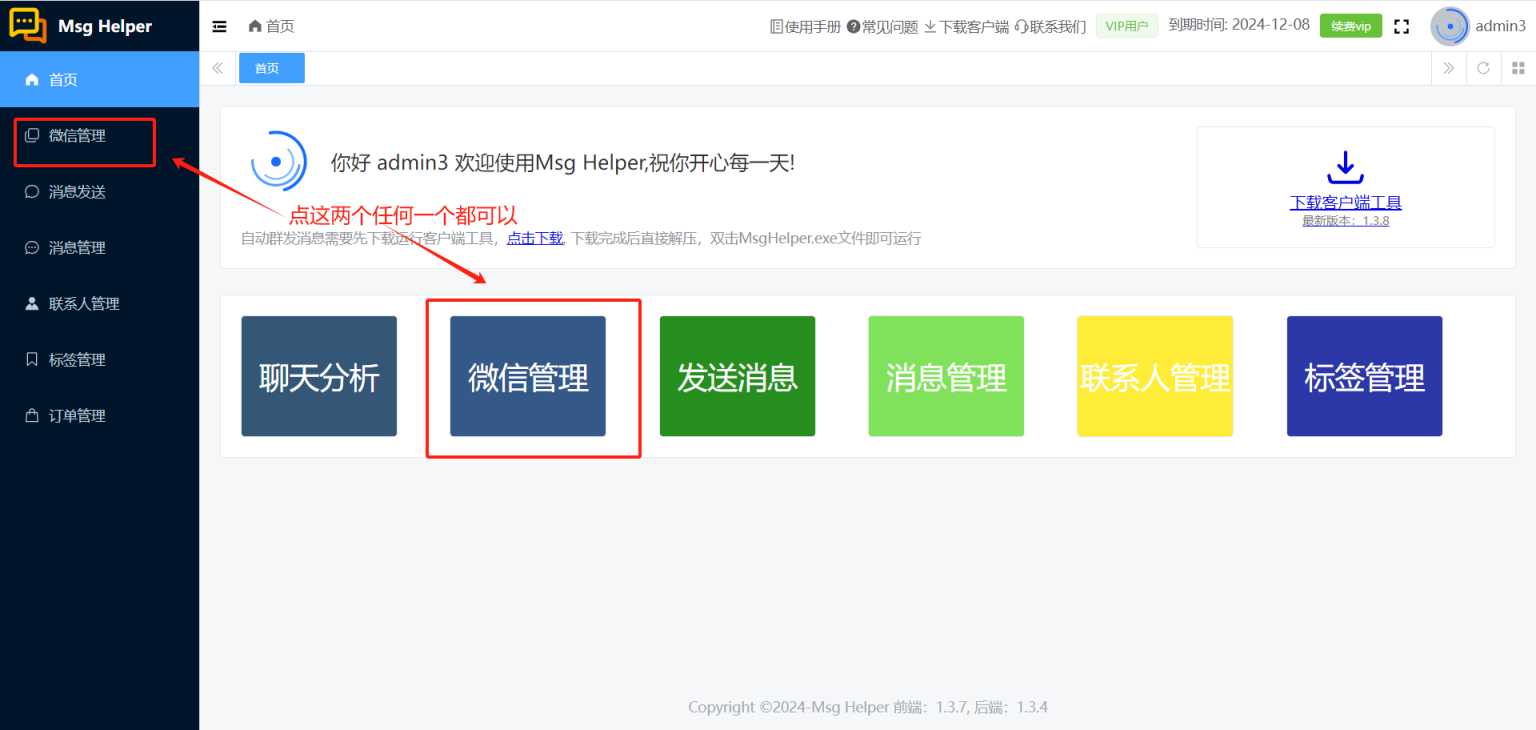Click the 常见问题 question mark icon
Image resolution: width=1536 pixels, height=730 pixels.
[x=855, y=26]
